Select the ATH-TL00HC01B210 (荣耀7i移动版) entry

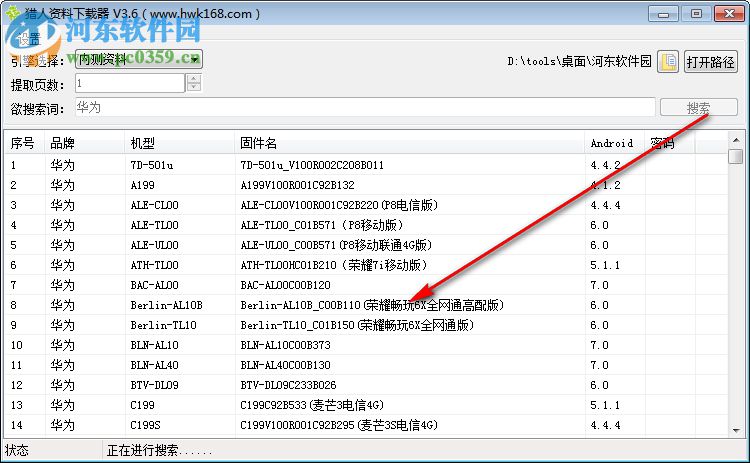pyautogui.click(x=334, y=265)
